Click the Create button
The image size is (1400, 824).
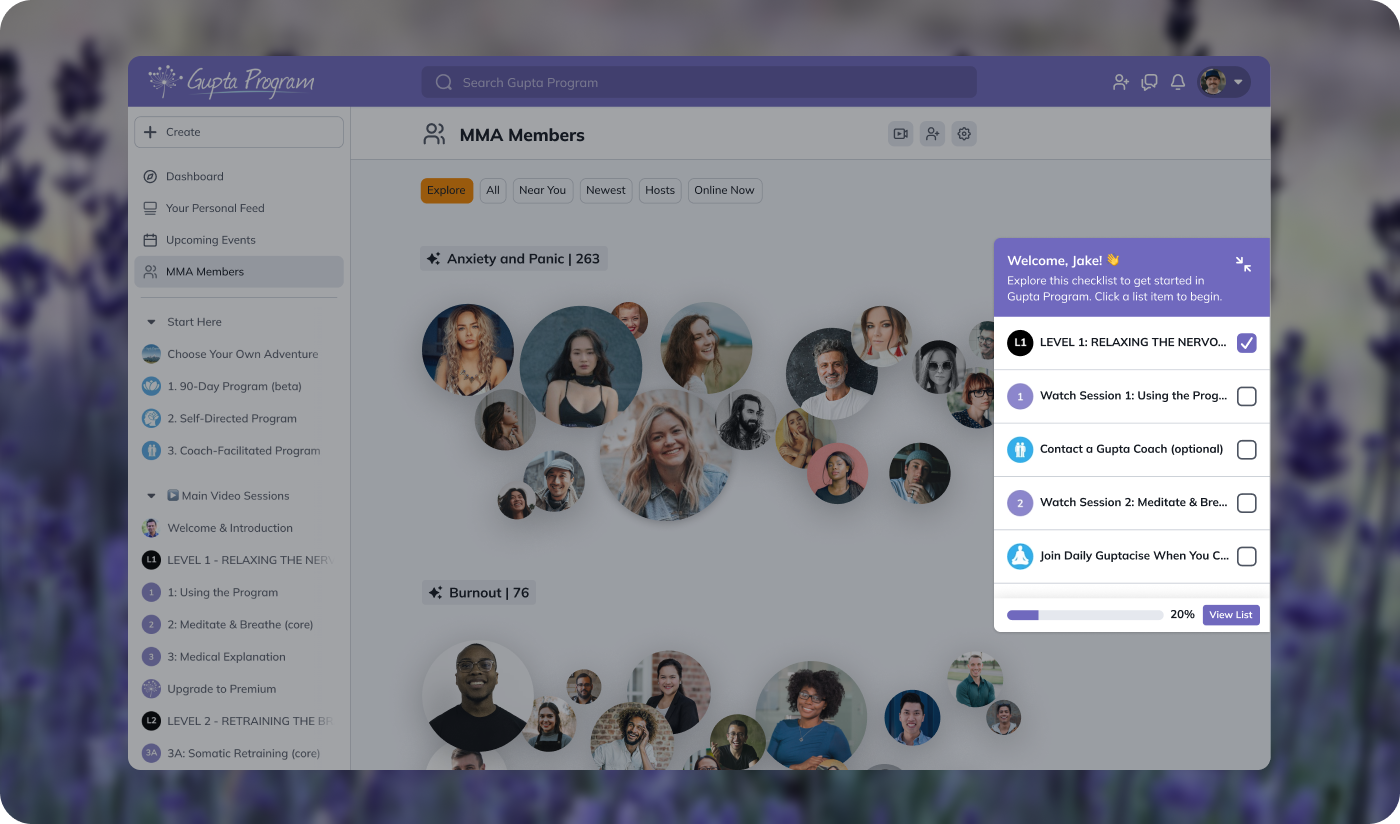click(239, 132)
